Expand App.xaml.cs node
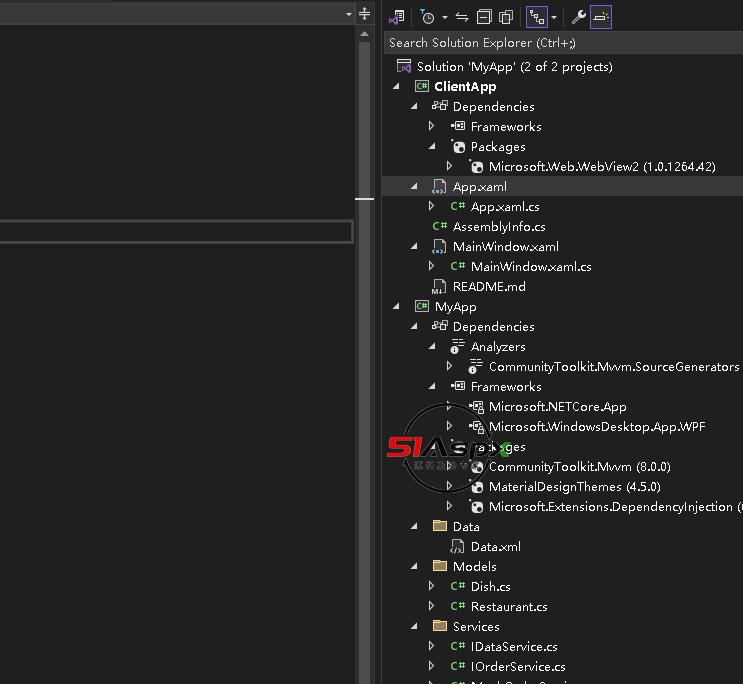Image resolution: width=743 pixels, height=684 pixels. click(x=432, y=206)
